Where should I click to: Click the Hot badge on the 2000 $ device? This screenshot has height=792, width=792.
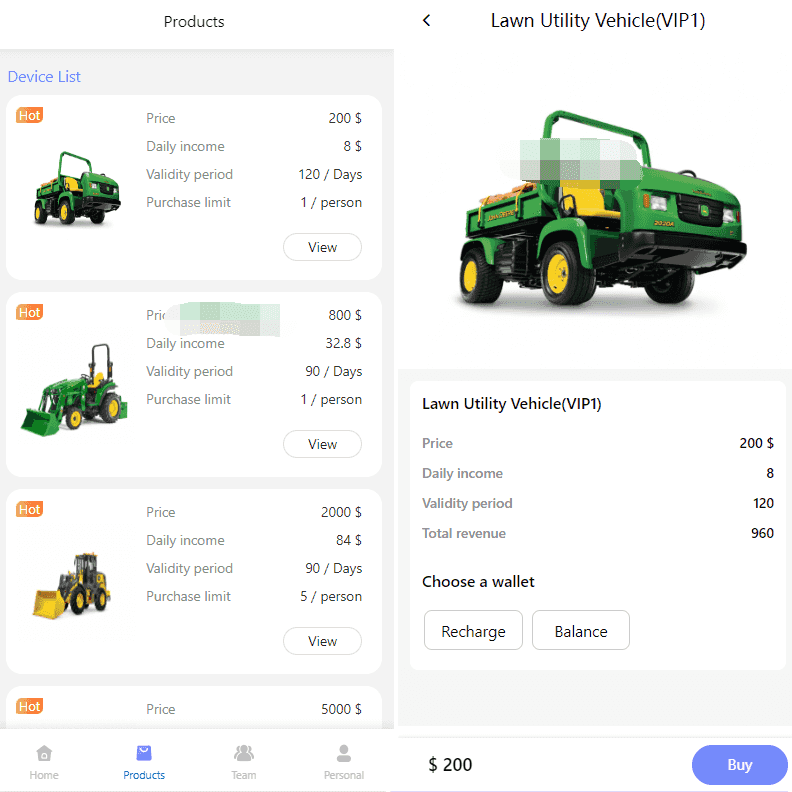pos(30,509)
